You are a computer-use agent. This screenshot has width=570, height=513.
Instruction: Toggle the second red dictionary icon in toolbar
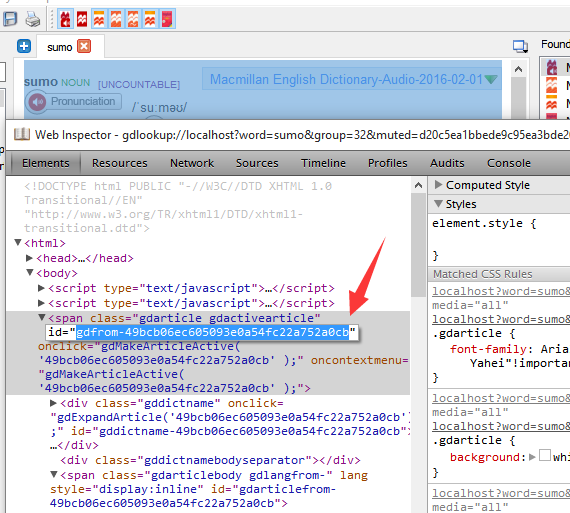(82, 19)
